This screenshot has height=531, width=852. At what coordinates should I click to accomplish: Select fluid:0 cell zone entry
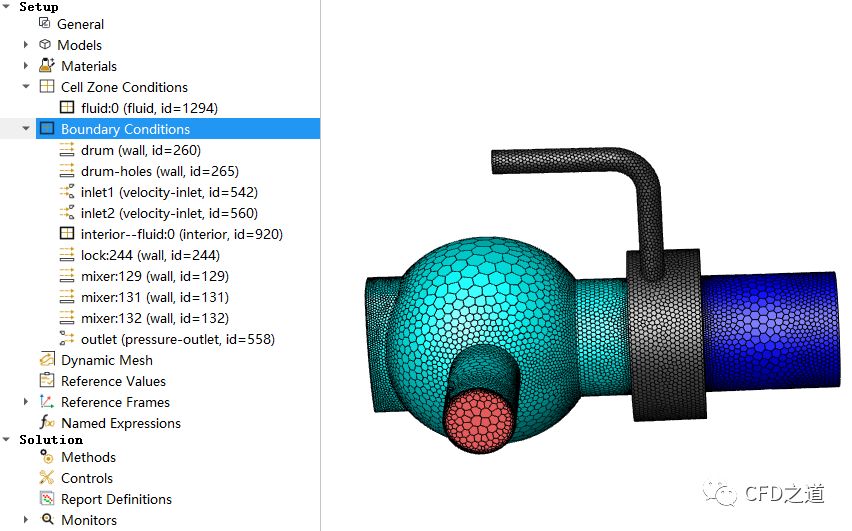pos(149,108)
